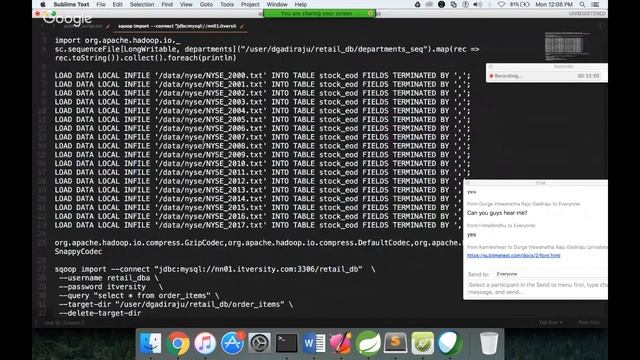
Task: Open the Apple menu
Action: [42, 4]
